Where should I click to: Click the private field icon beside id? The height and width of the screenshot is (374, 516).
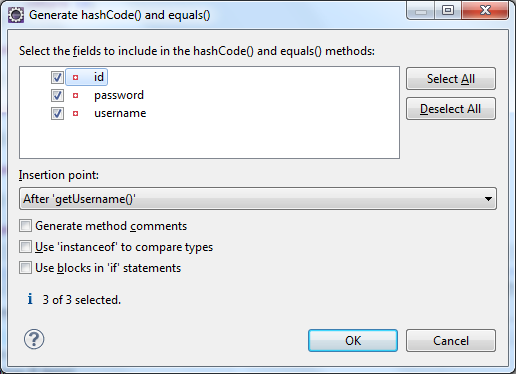(x=76, y=77)
